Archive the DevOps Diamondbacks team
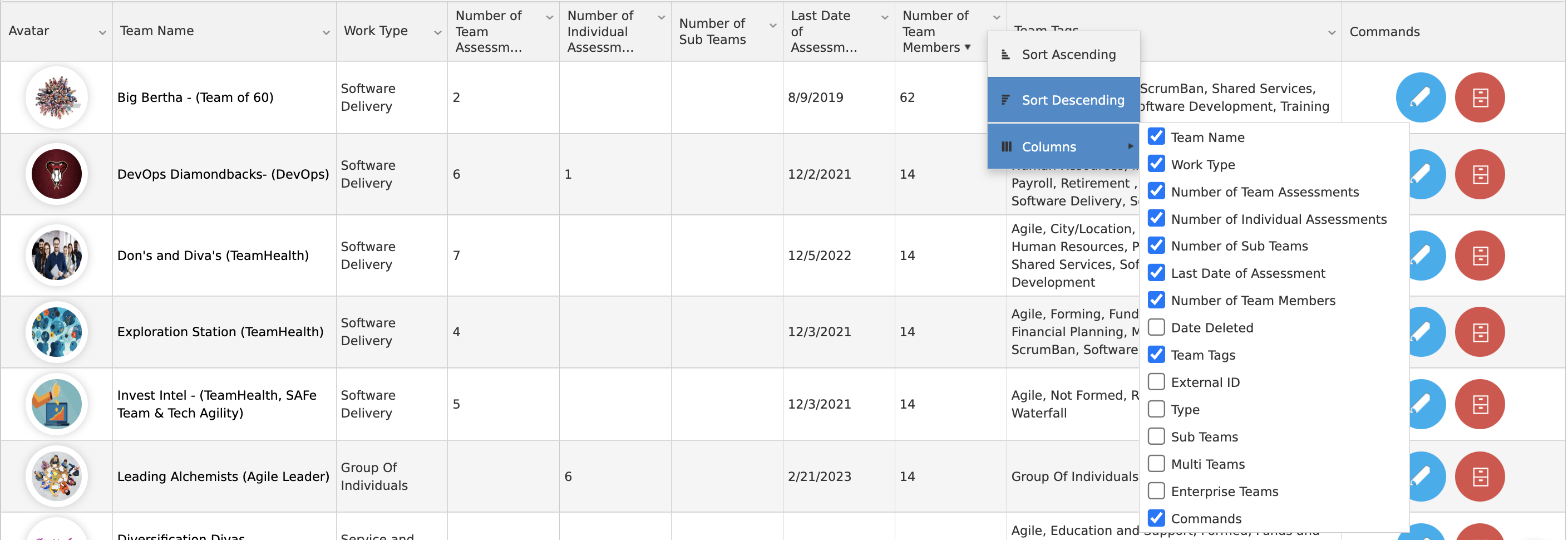Viewport: 1568px width, 540px height. tap(1479, 174)
